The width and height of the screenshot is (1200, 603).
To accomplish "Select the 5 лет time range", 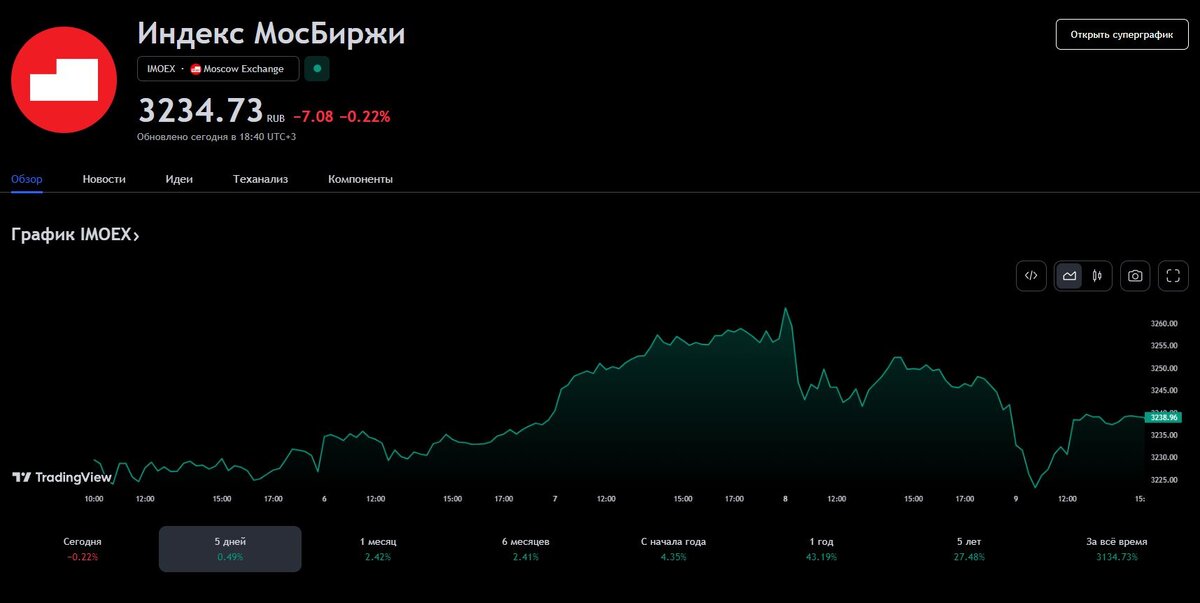I will tap(970, 548).
